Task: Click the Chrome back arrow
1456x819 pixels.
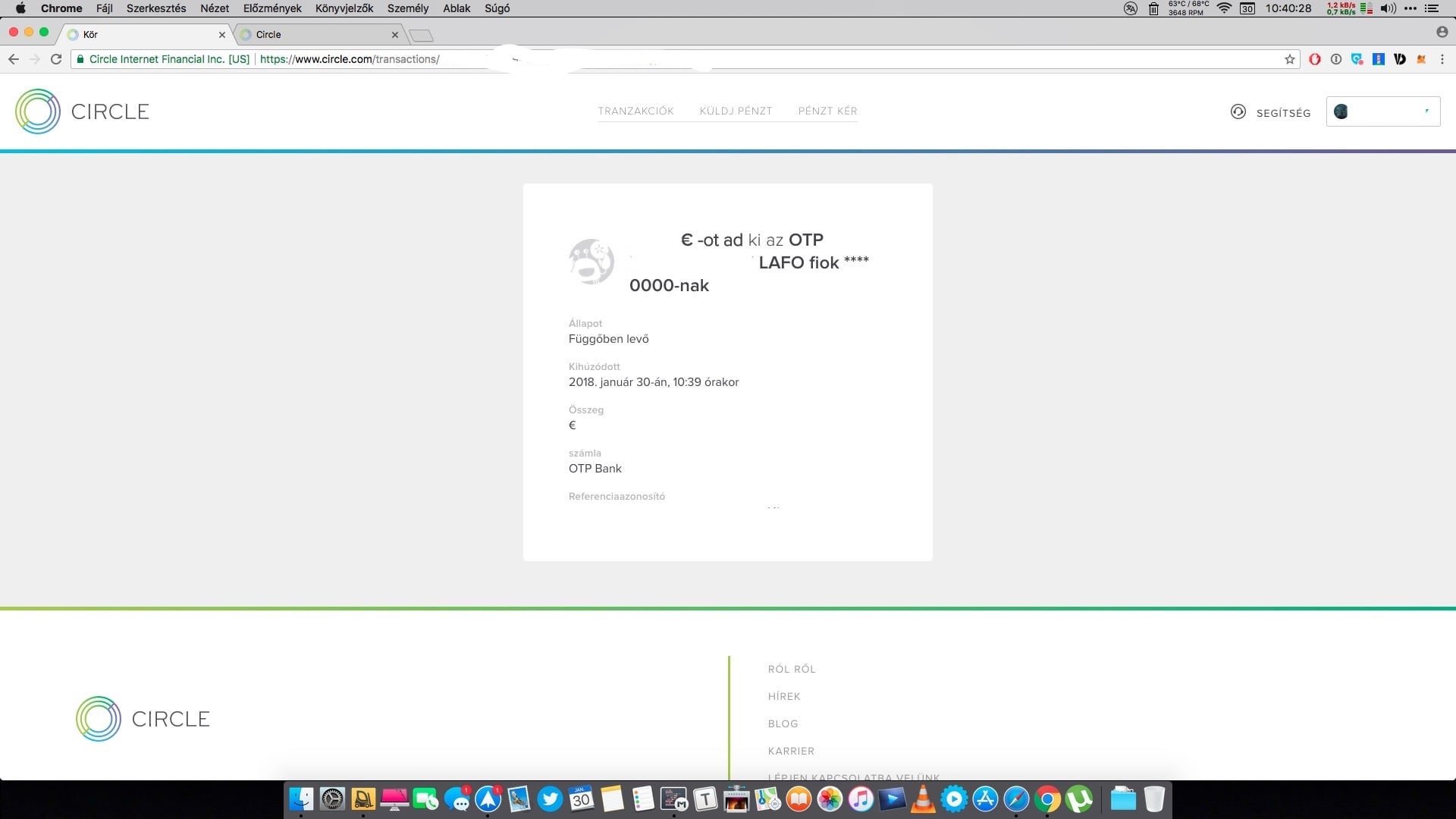Action: tap(14, 59)
